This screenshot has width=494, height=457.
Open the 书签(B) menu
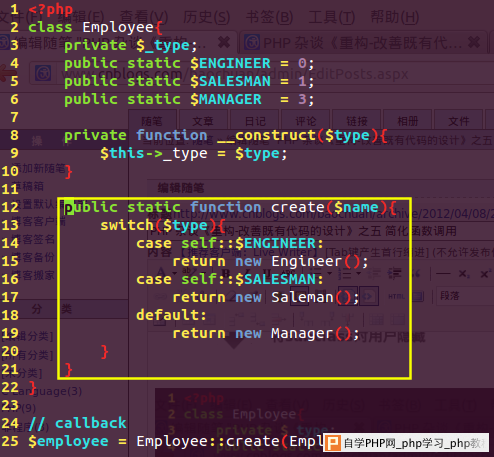269,17
